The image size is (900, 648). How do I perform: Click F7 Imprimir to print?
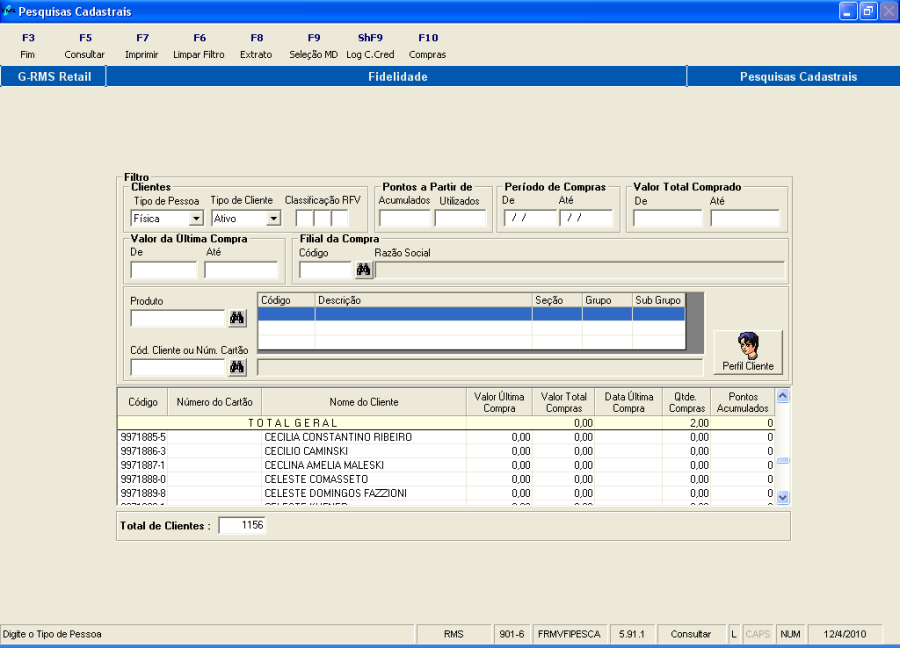(142, 46)
